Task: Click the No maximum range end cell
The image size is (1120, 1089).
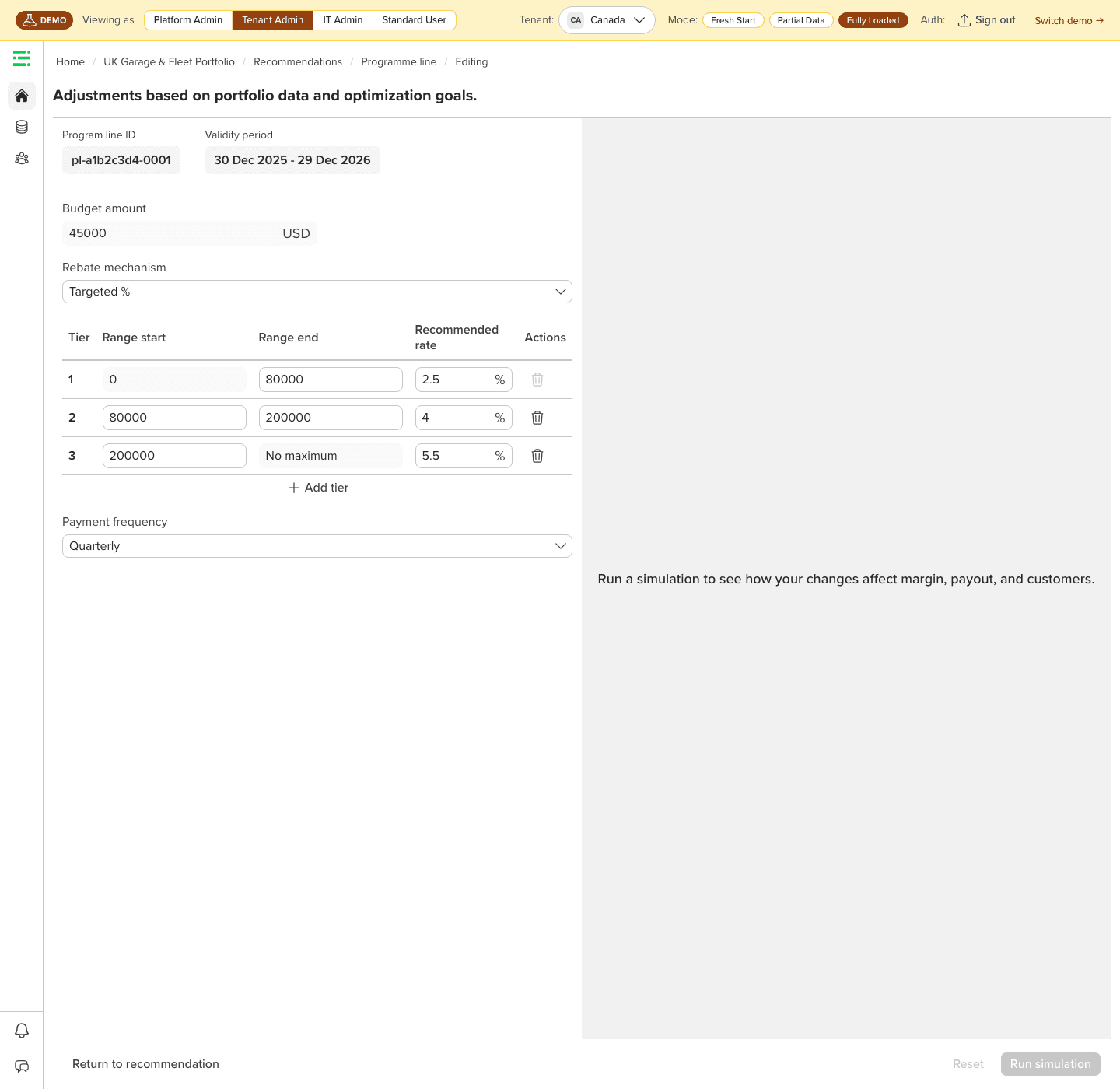Action: 331,456
